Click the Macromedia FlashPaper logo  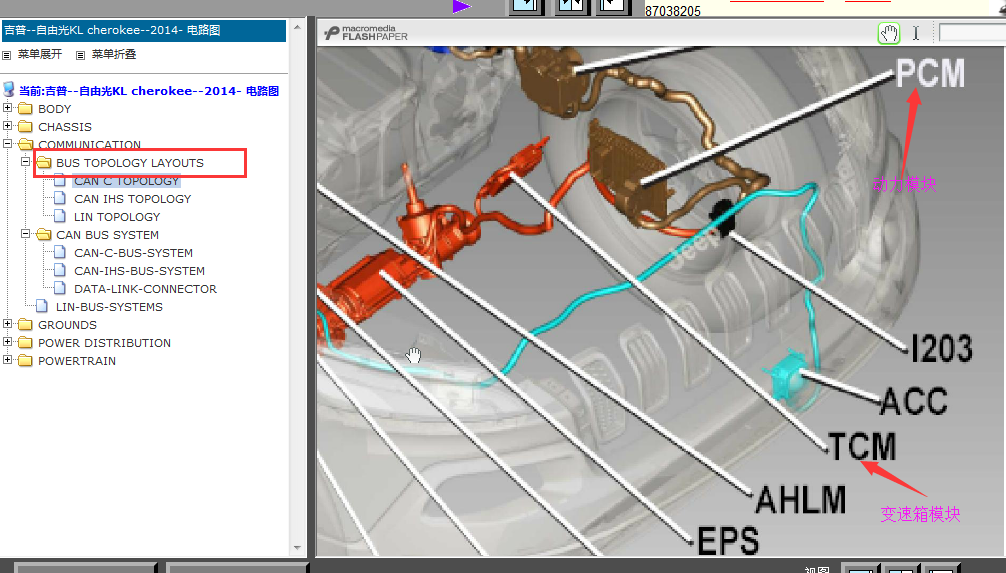366,33
